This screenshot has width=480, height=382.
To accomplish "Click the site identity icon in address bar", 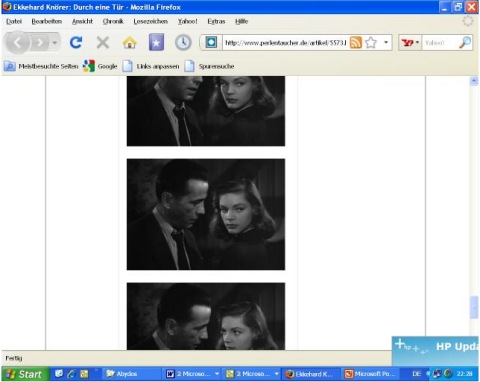I will coord(211,43).
